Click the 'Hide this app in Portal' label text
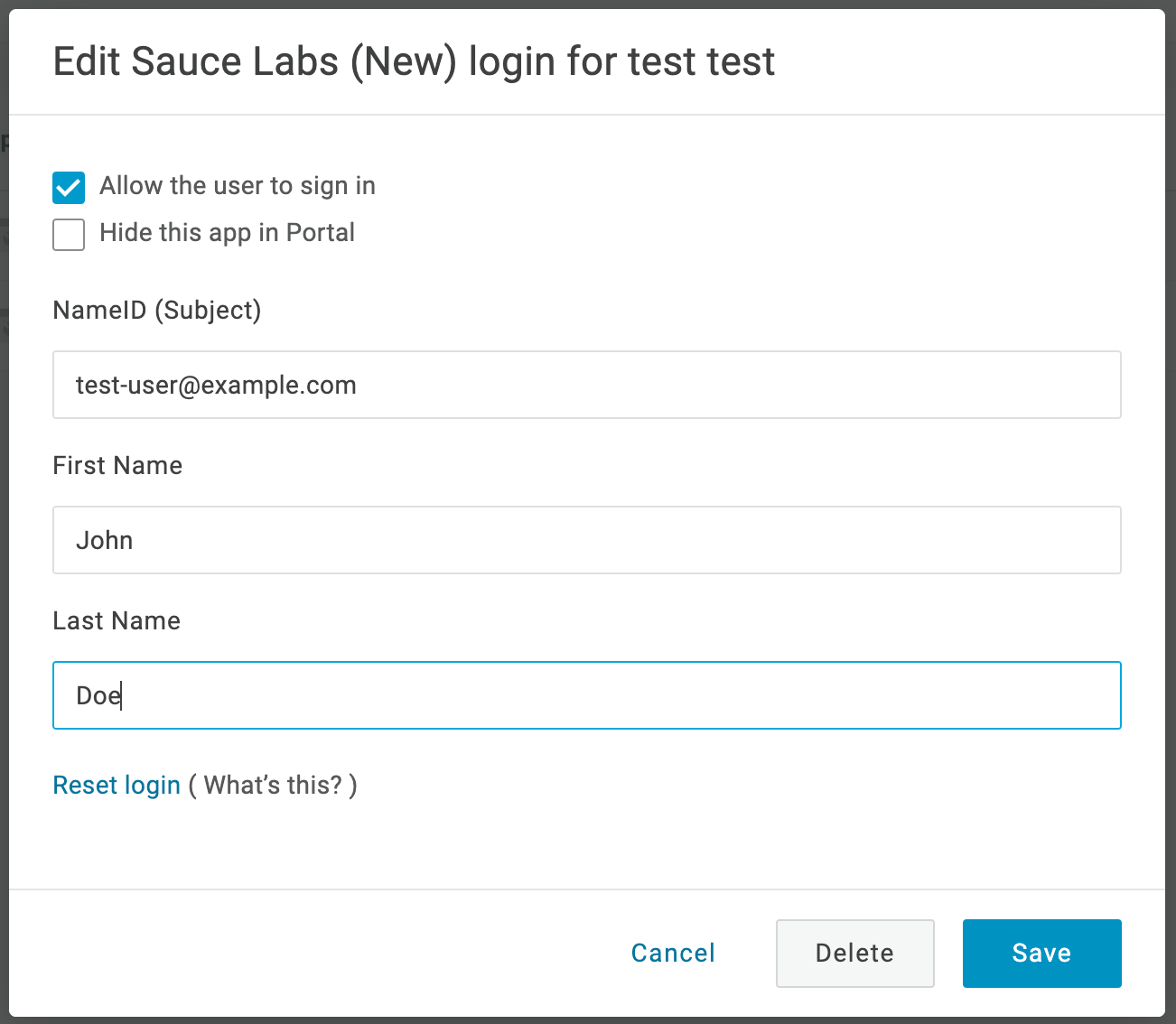The image size is (1176, 1024). pyautogui.click(x=227, y=233)
